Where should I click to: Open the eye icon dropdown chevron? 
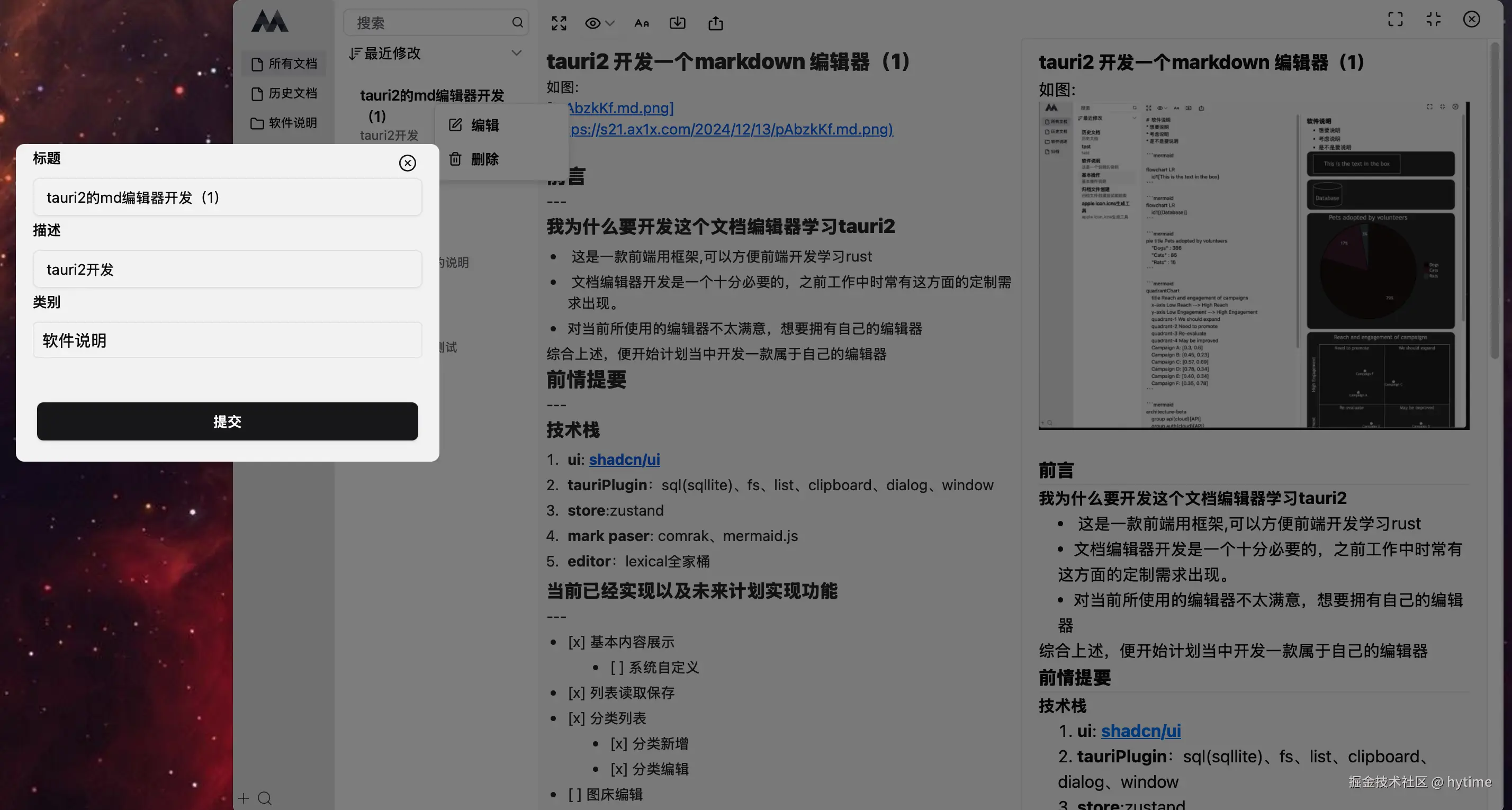pyautogui.click(x=610, y=23)
